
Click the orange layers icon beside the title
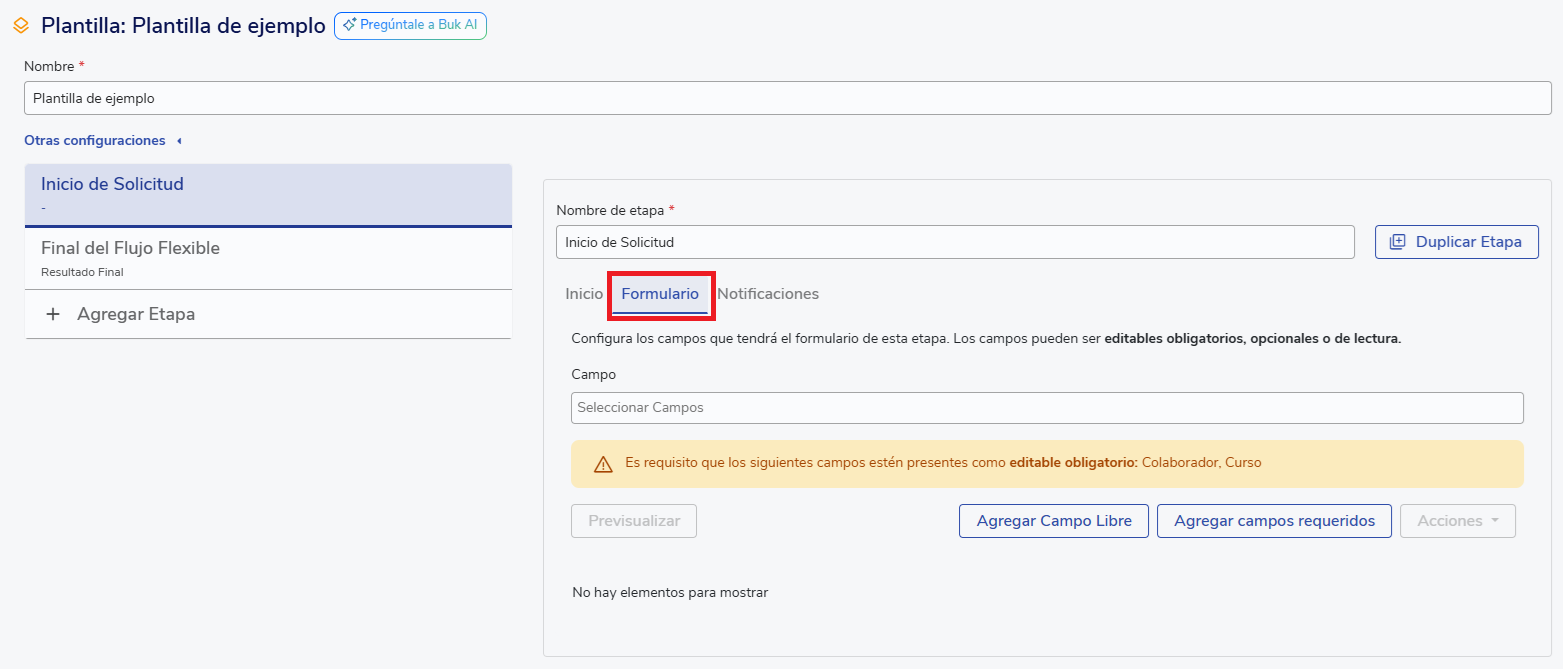click(x=21, y=26)
